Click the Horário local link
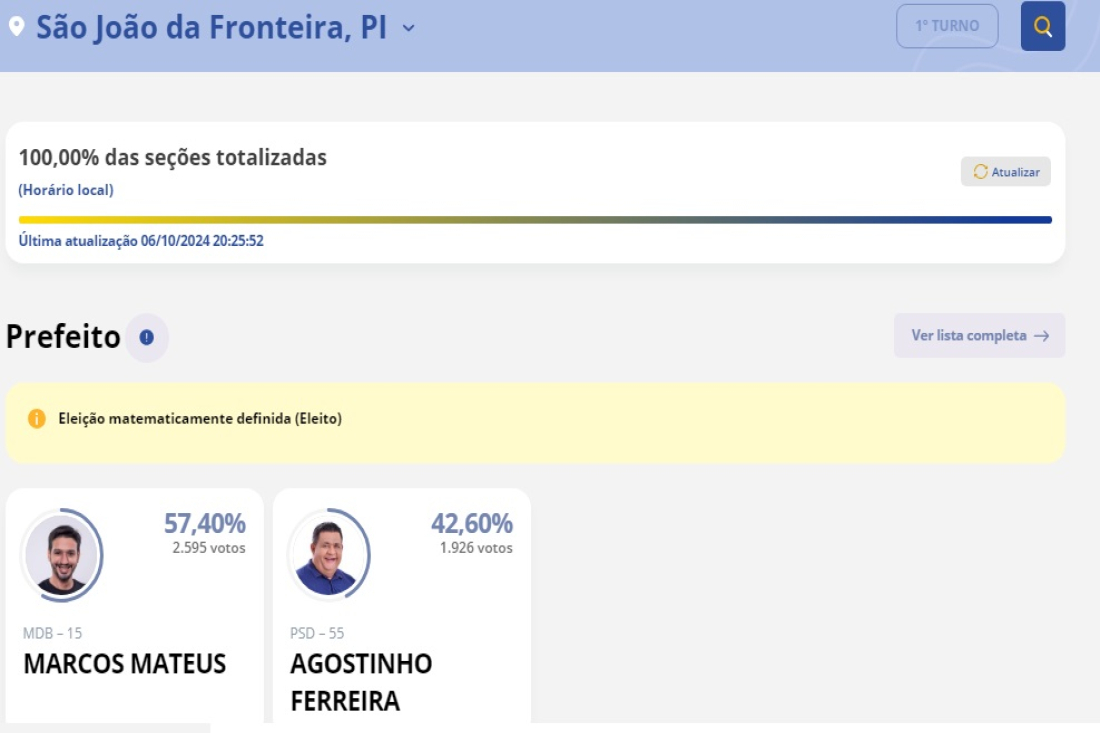This screenshot has height=733, width=1100. click(66, 190)
